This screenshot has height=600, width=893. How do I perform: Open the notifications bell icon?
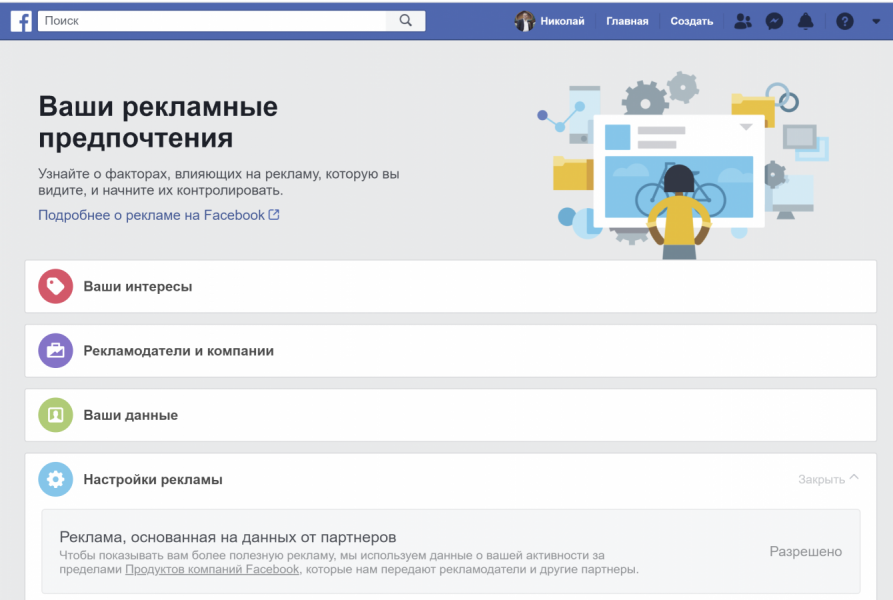pos(805,22)
